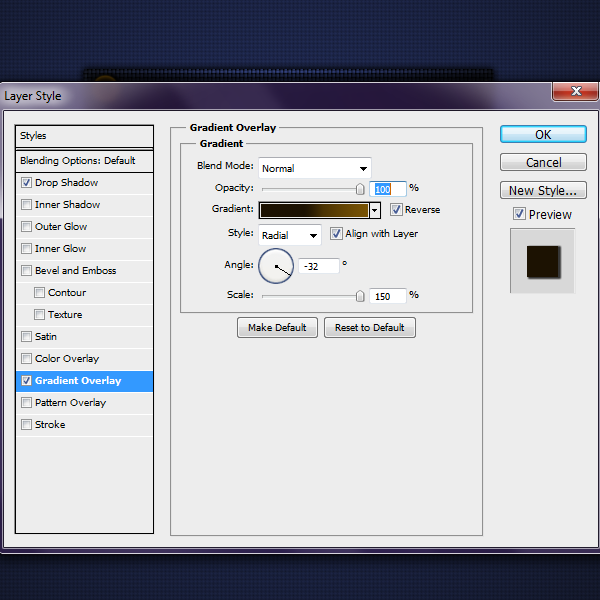Toggle the Drop Shadow checkbox
Viewport: 600px width, 600px height.
[26, 183]
